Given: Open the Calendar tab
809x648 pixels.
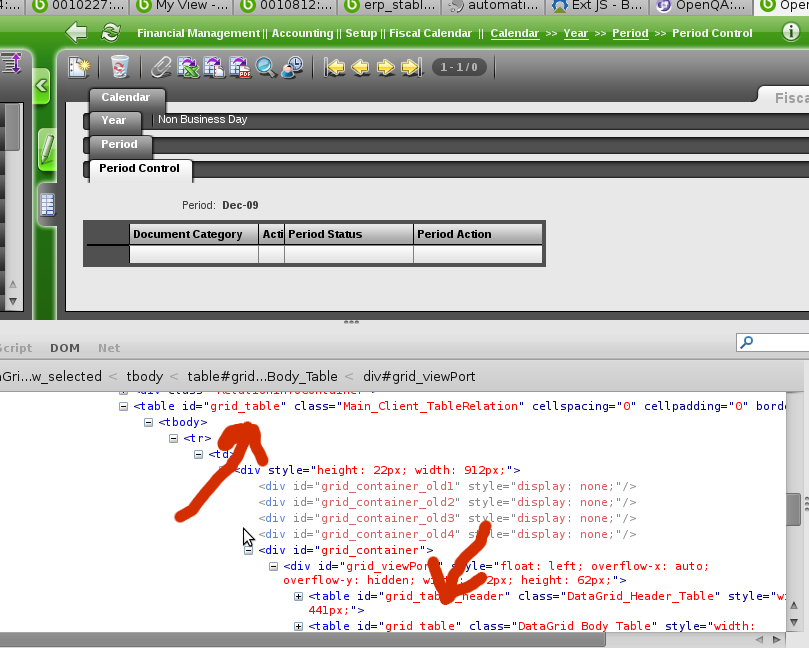Looking at the screenshot, I should 125,98.
